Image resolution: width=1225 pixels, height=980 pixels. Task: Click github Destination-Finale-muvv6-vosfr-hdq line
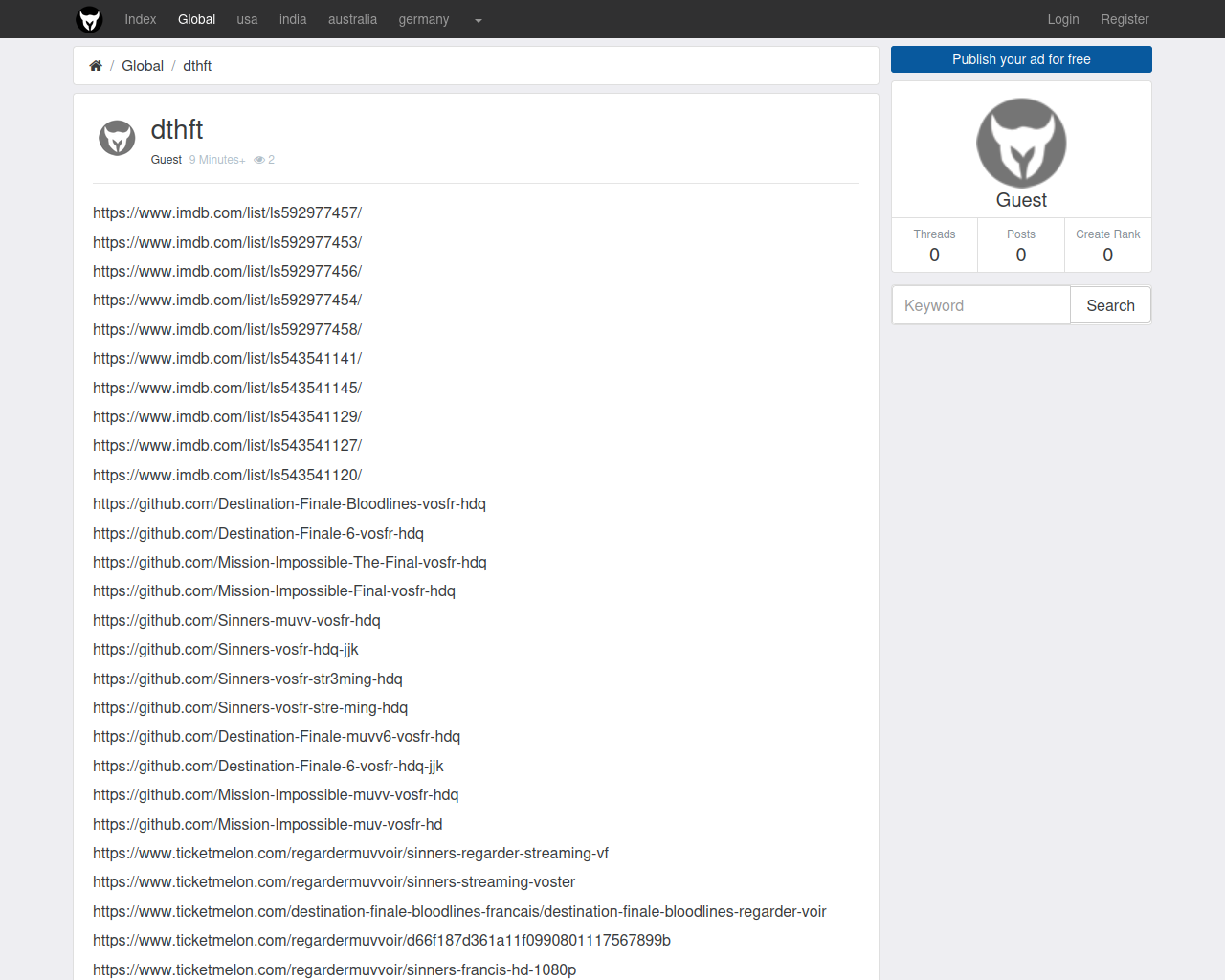[x=277, y=736]
